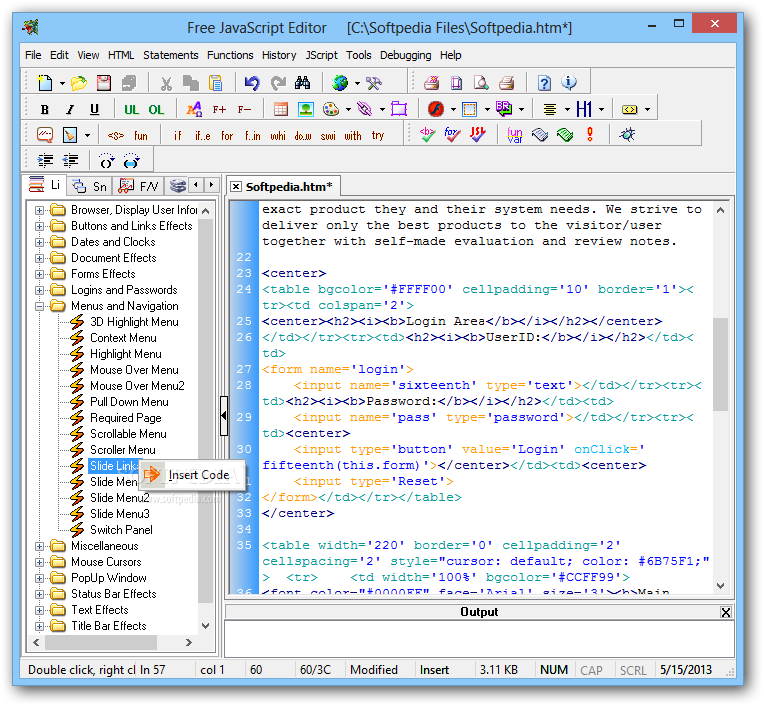Click the color palette icon
This screenshot has width=764, height=706.
(331, 109)
